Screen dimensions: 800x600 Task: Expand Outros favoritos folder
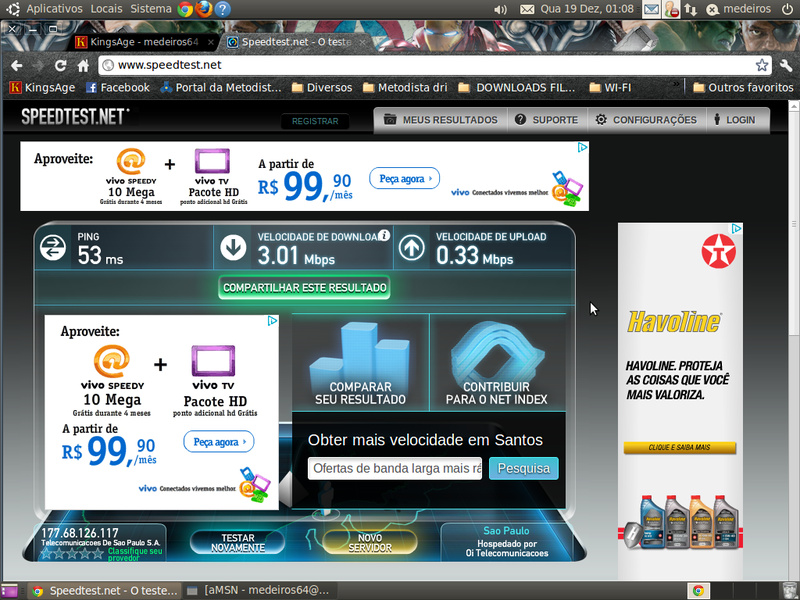(743, 88)
